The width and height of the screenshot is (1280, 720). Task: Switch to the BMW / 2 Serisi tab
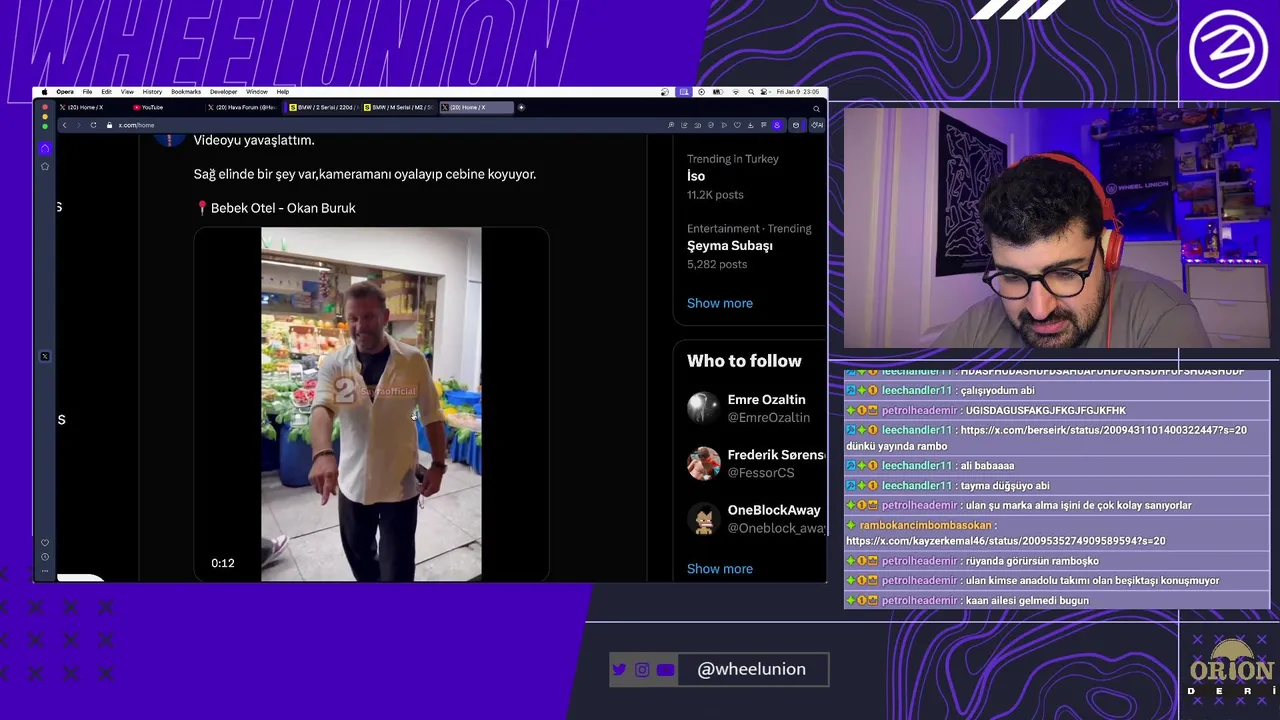tap(323, 107)
